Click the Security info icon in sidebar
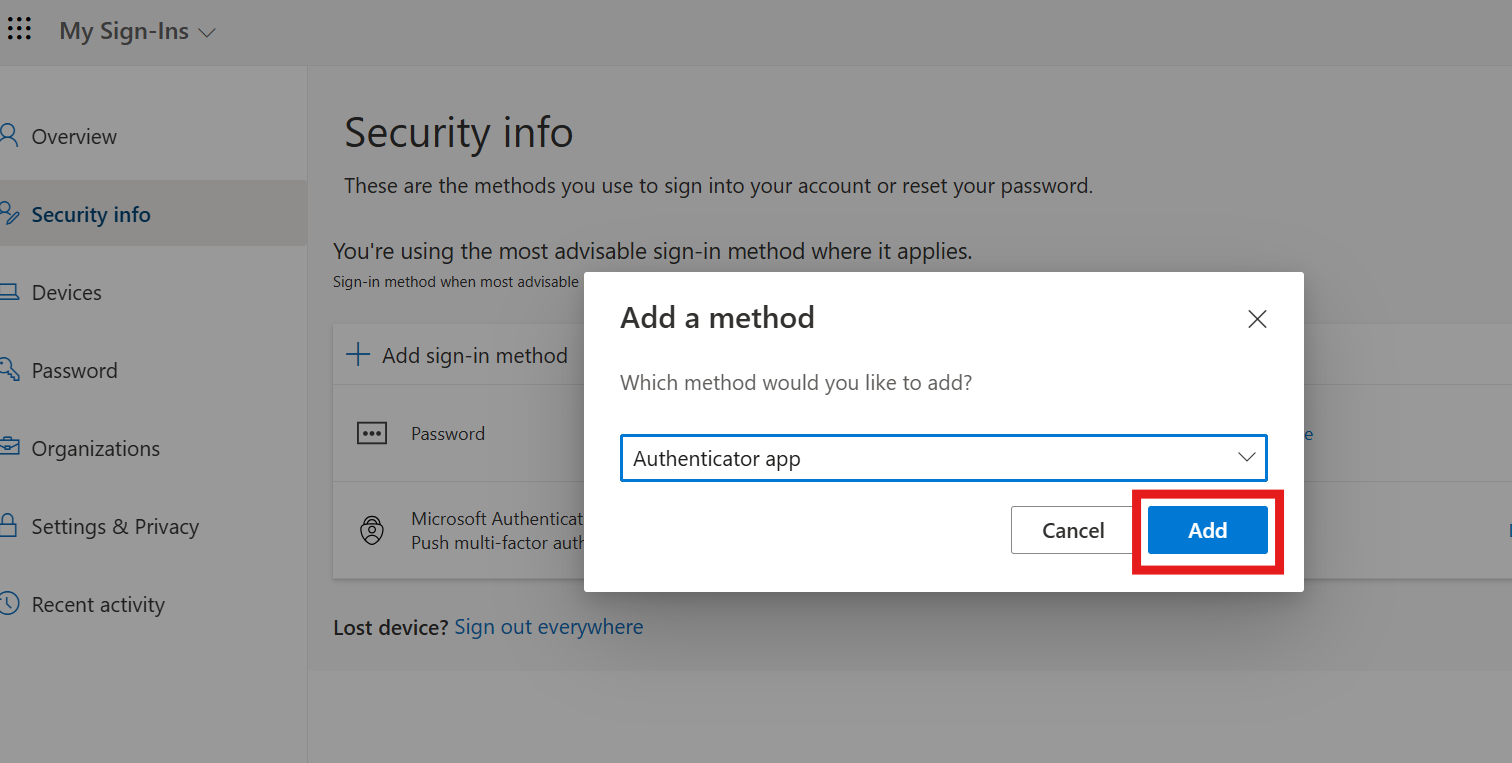This screenshot has height=763, width=1512. (9, 214)
